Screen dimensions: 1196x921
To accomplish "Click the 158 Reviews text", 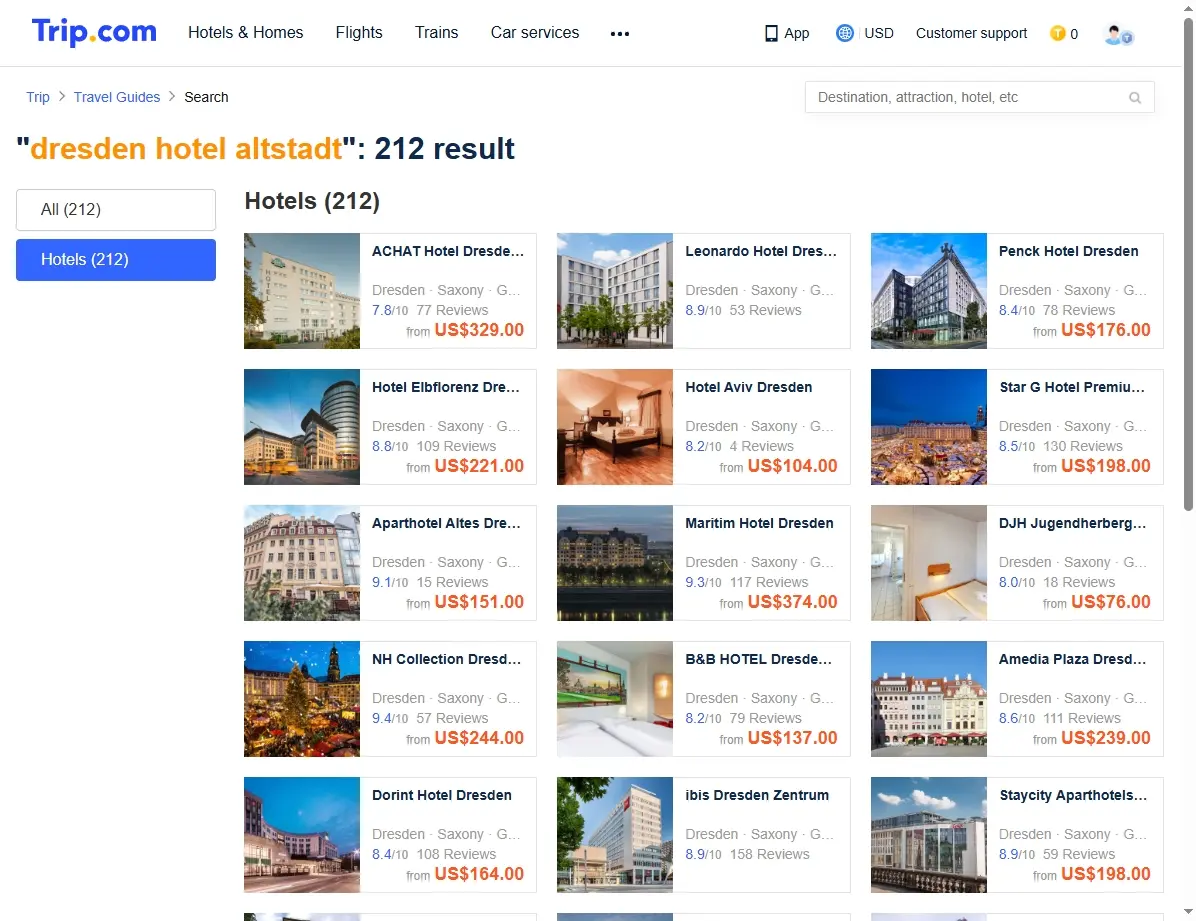I will coord(769,854).
